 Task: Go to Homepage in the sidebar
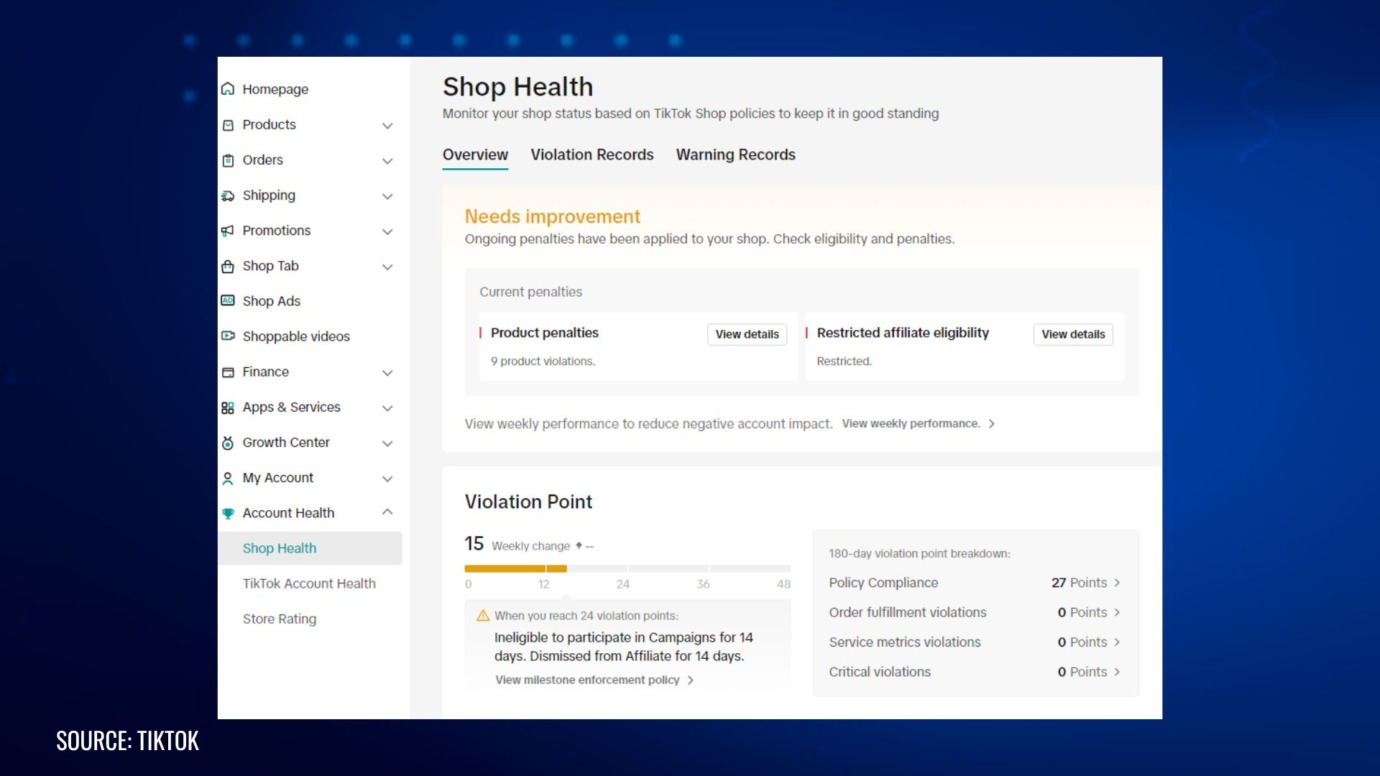(275, 89)
